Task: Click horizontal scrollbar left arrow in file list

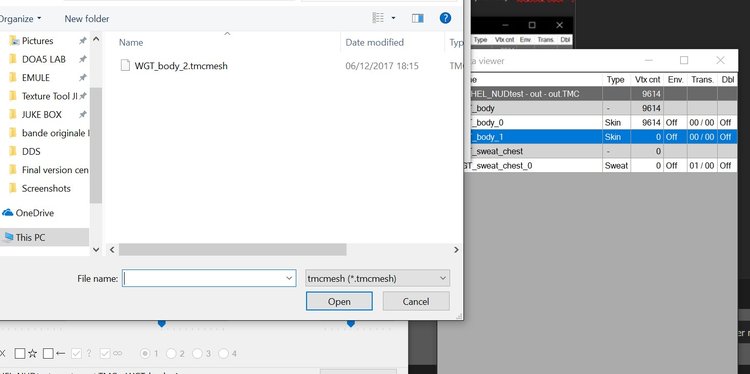Action: point(112,250)
